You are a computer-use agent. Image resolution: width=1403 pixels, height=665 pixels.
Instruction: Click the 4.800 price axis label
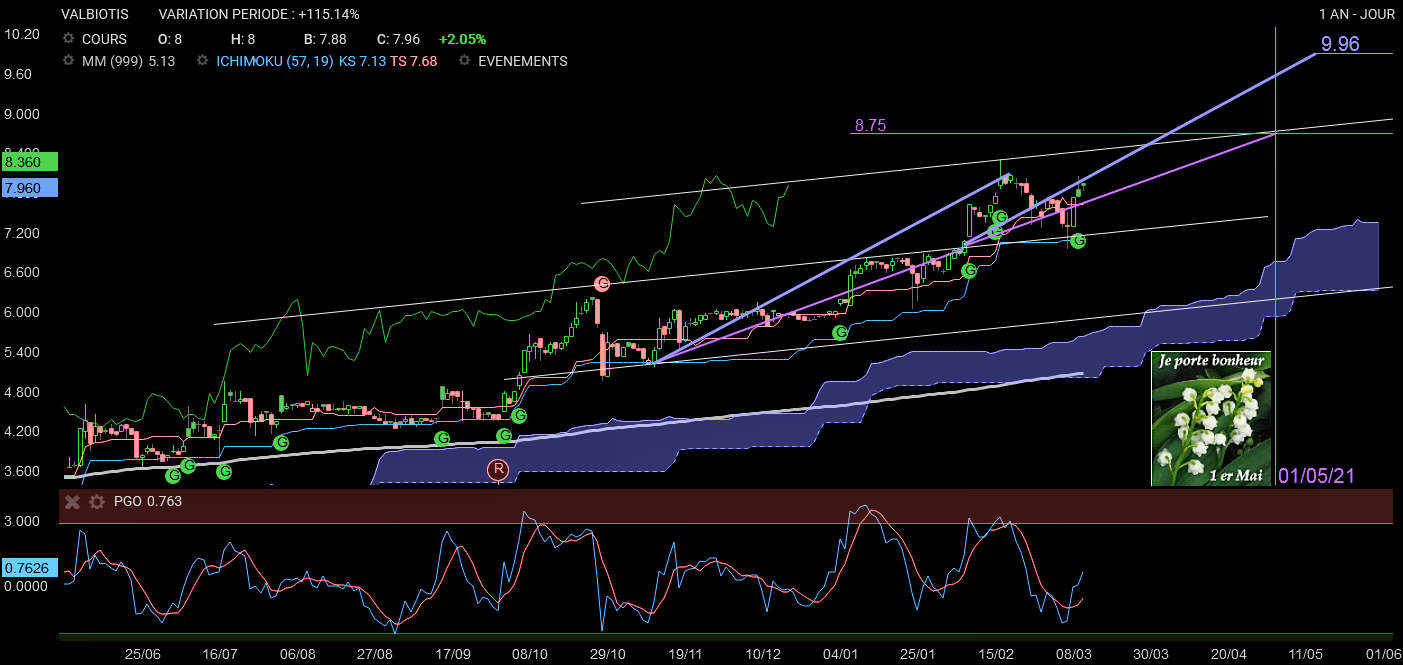[22, 392]
